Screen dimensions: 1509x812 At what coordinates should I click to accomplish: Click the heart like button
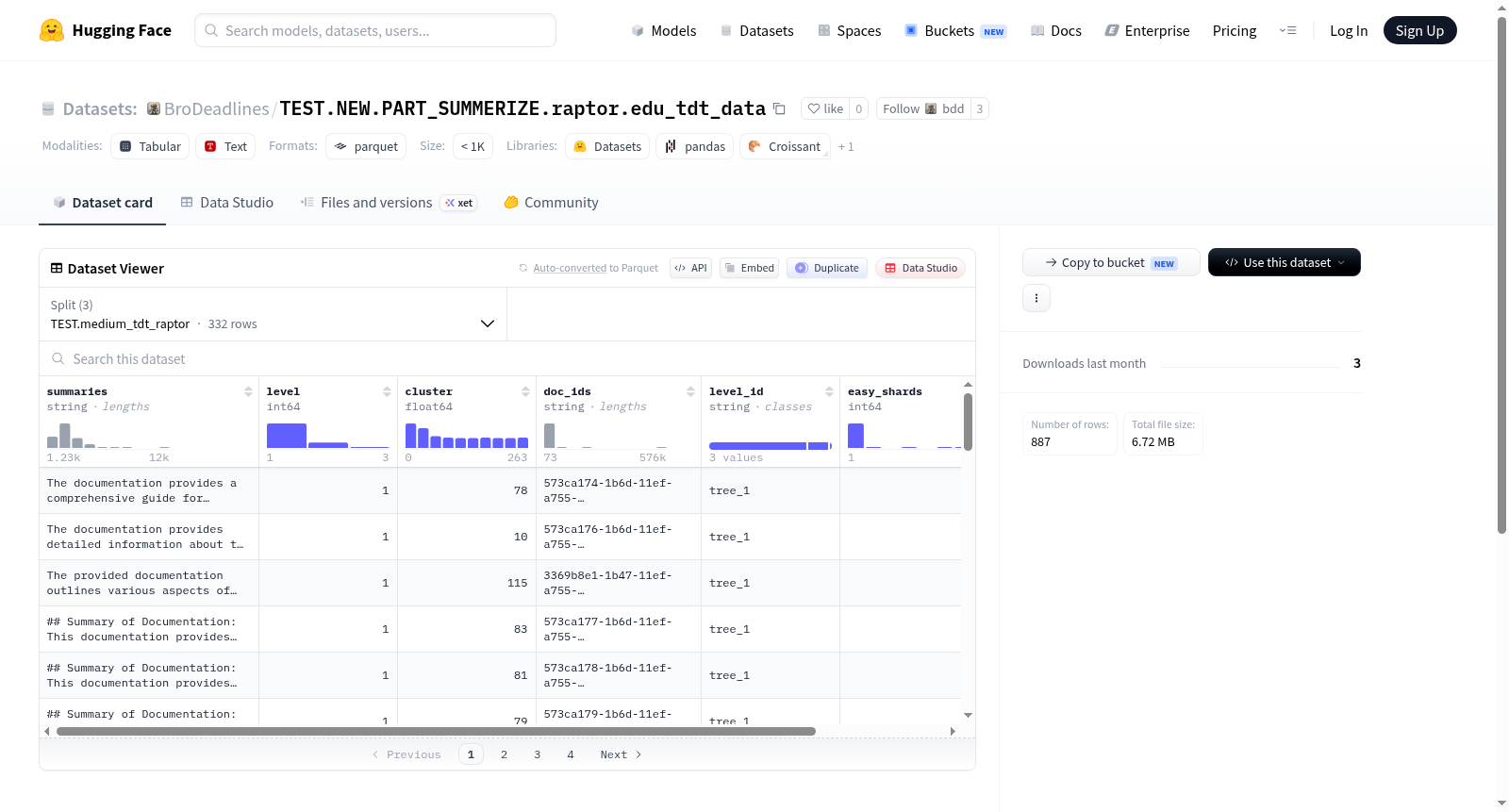pyautogui.click(x=825, y=108)
